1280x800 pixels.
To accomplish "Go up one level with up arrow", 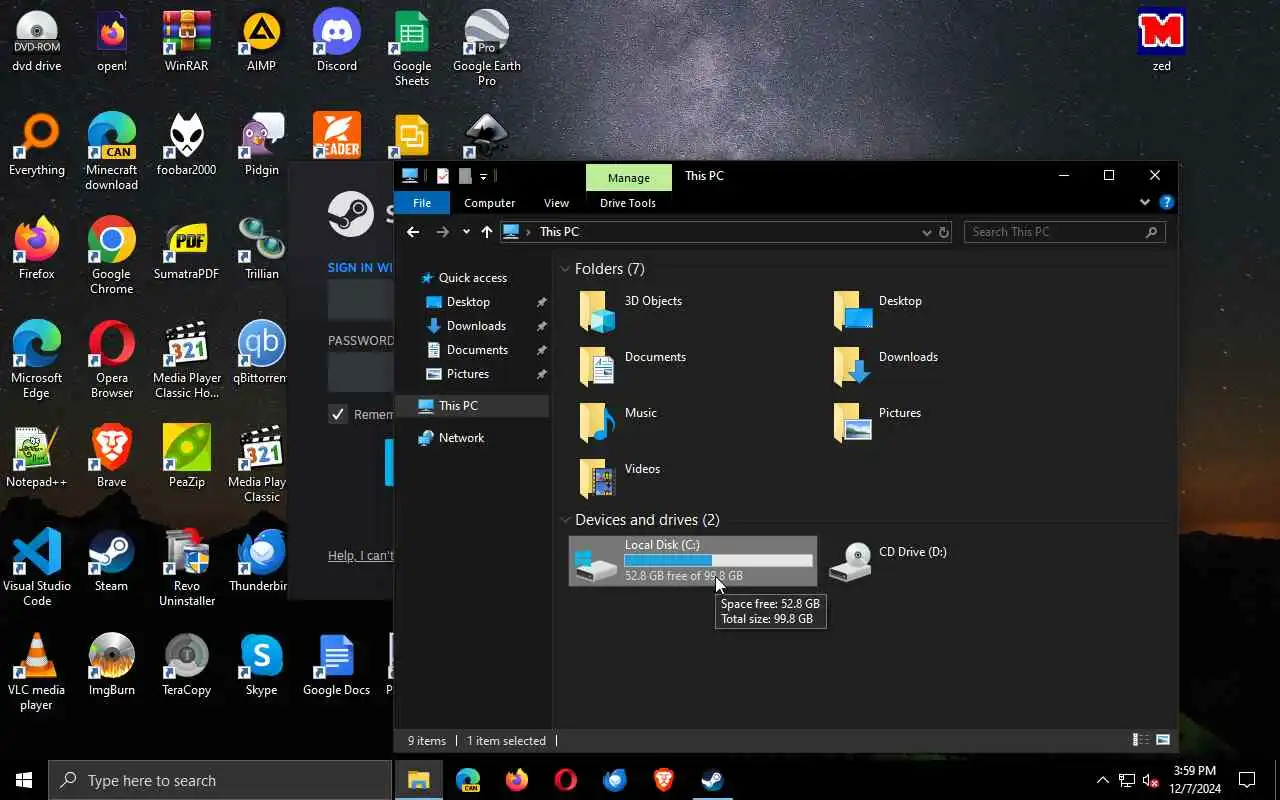I will click(487, 232).
